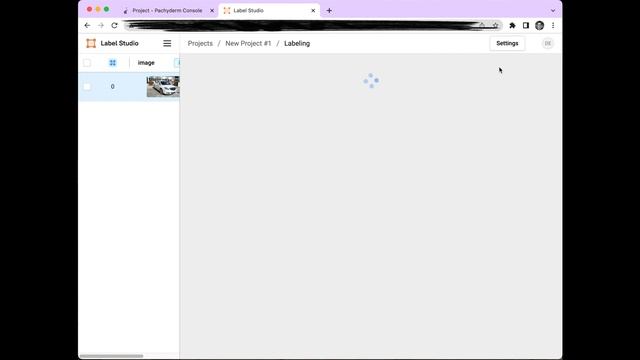Open New Project #1 breadcrumb link

248,43
